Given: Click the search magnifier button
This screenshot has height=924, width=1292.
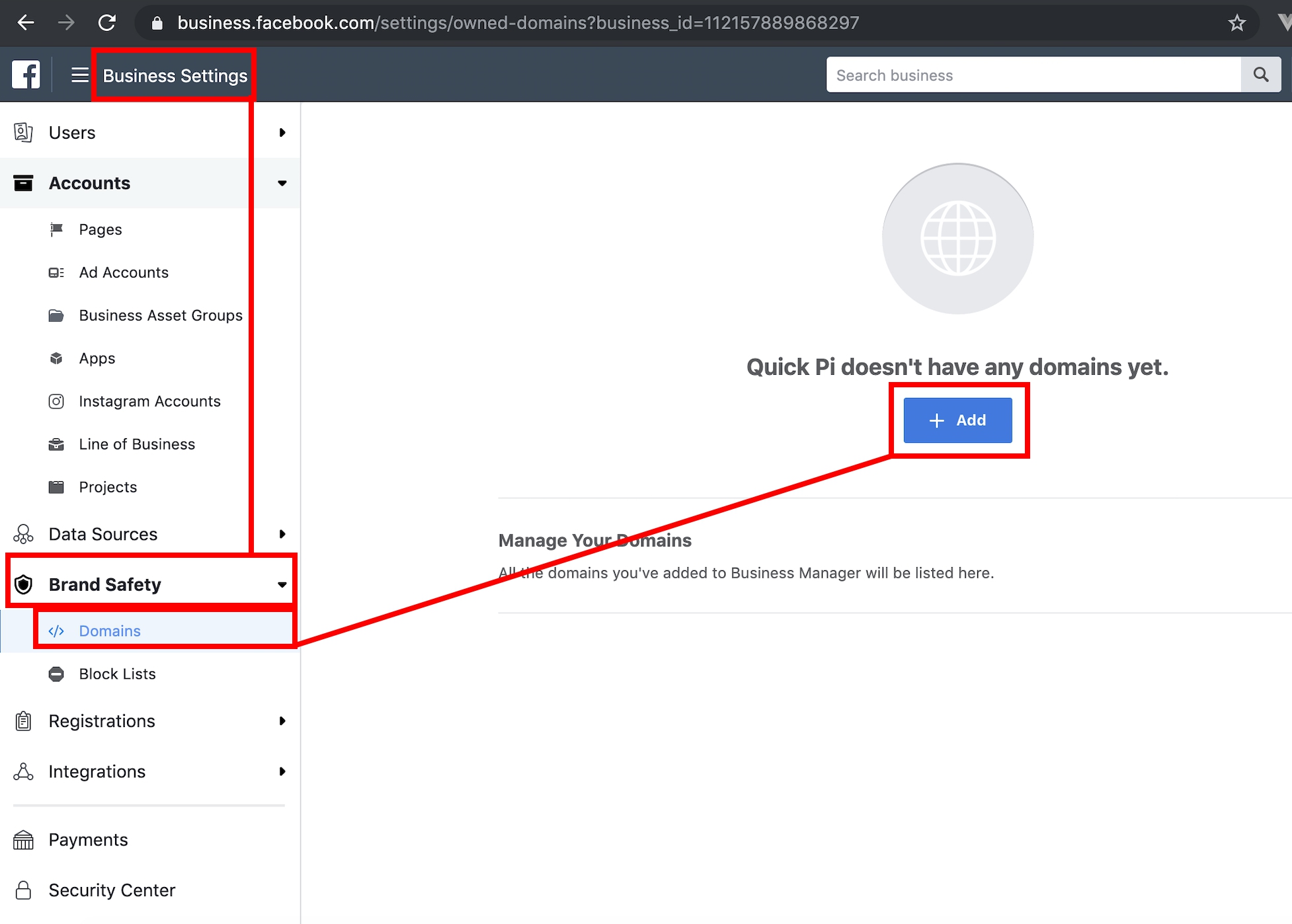Looking at the screenshot, I should pos(1261,75).
